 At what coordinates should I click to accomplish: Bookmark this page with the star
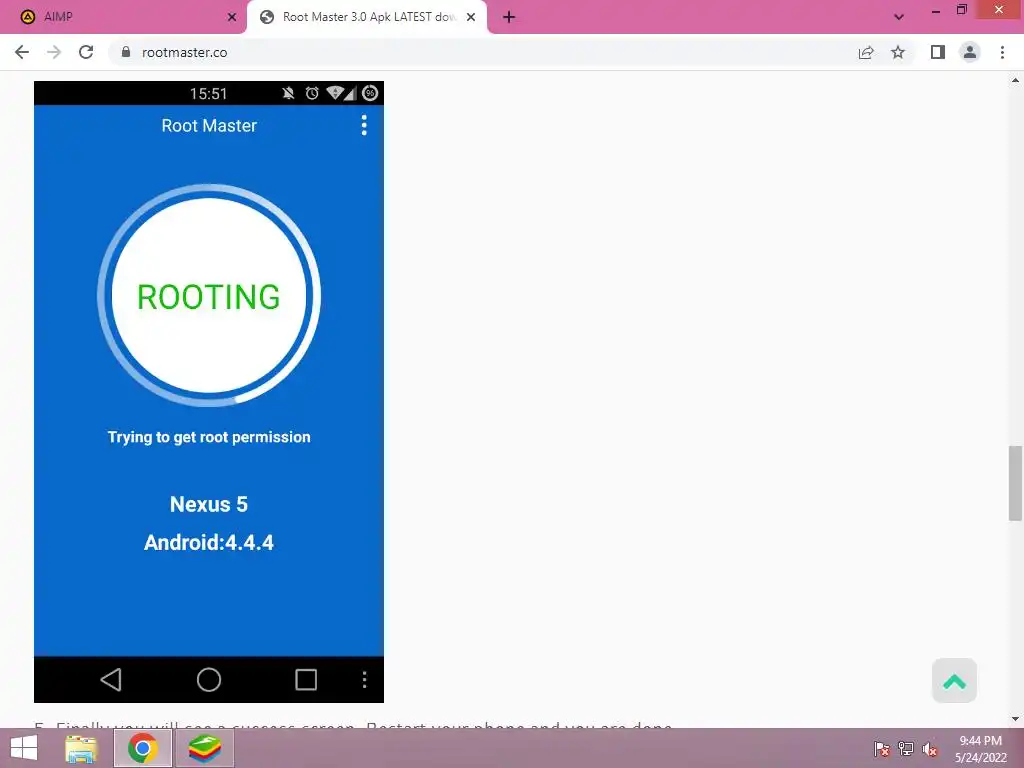coord(898,52)
